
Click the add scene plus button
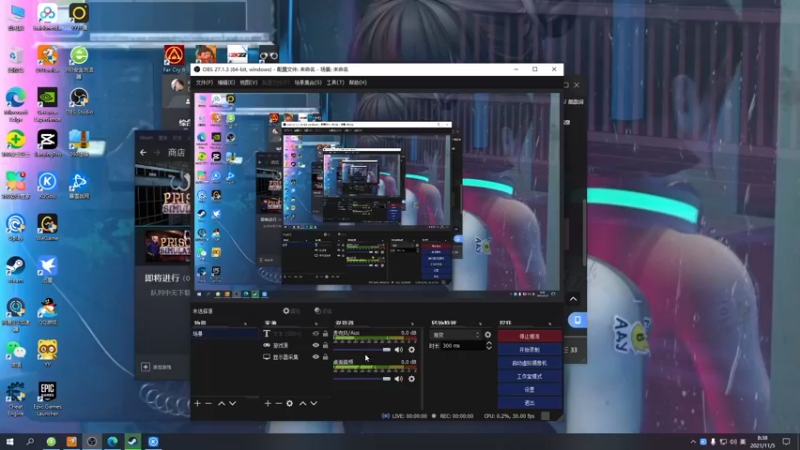coord(197,404)
